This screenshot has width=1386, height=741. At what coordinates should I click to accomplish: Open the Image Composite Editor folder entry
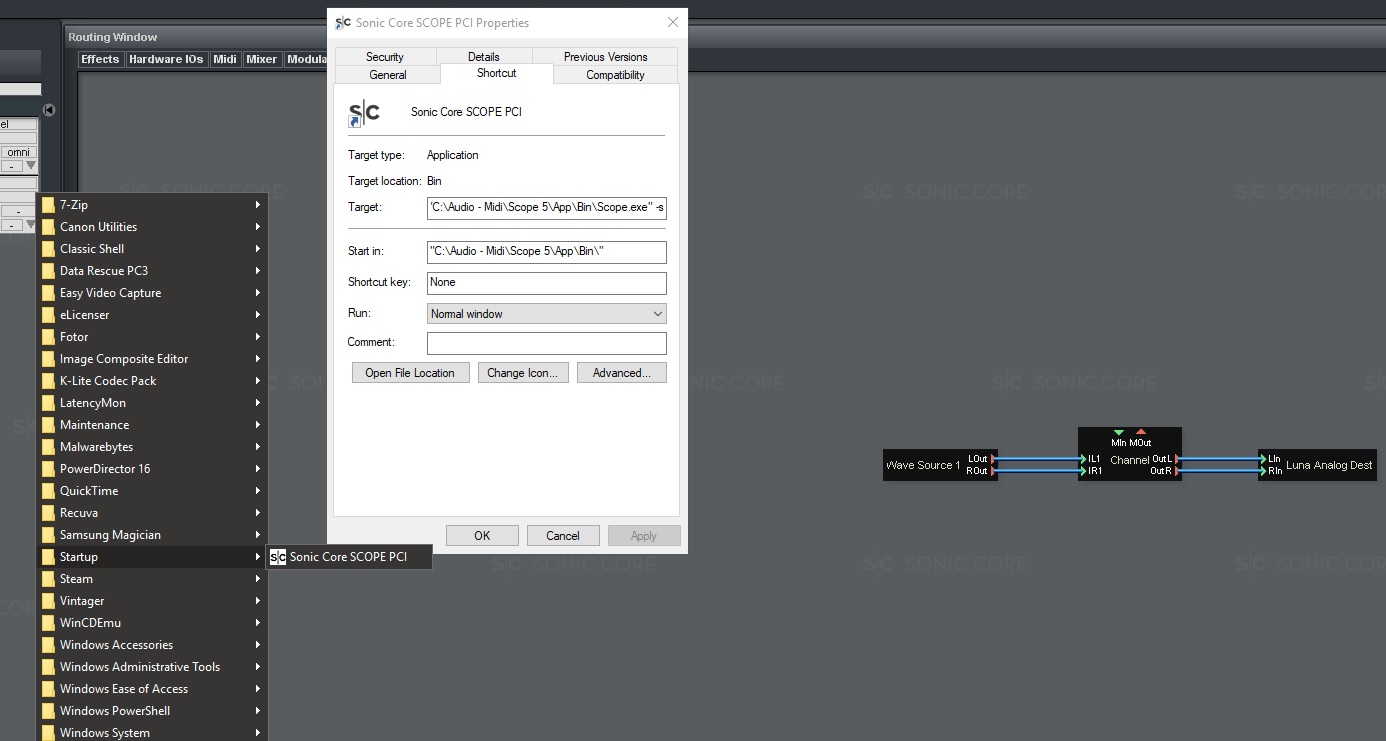point(151,359)
